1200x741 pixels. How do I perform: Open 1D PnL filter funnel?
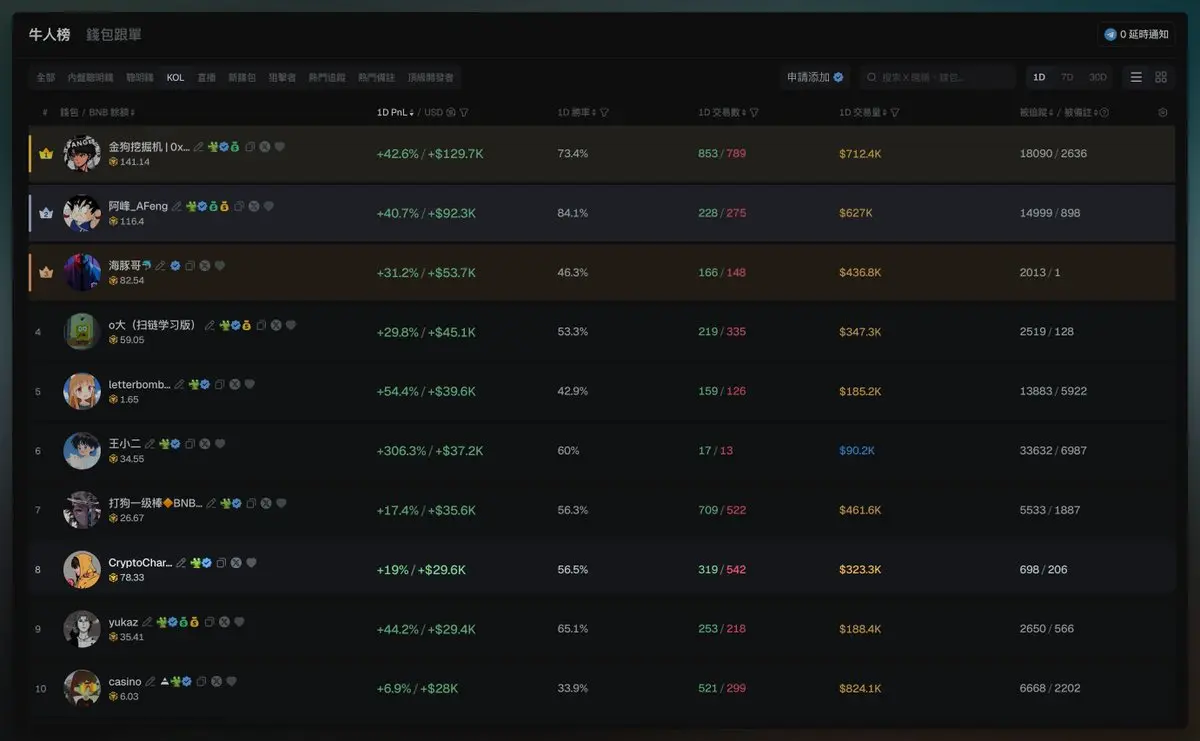[464, 112]
